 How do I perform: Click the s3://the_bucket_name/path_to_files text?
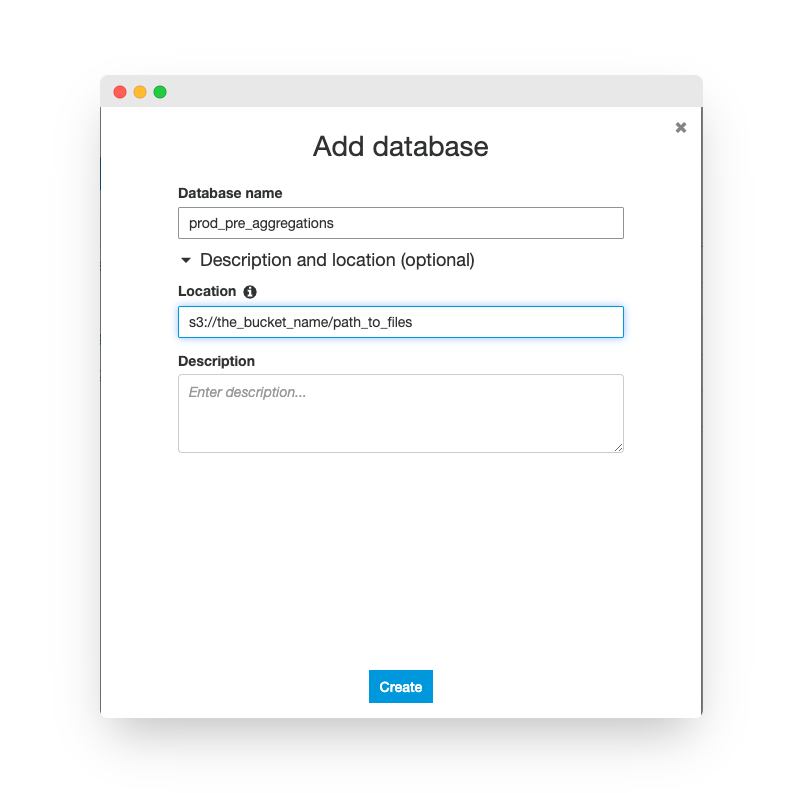(x=301, y=322)
